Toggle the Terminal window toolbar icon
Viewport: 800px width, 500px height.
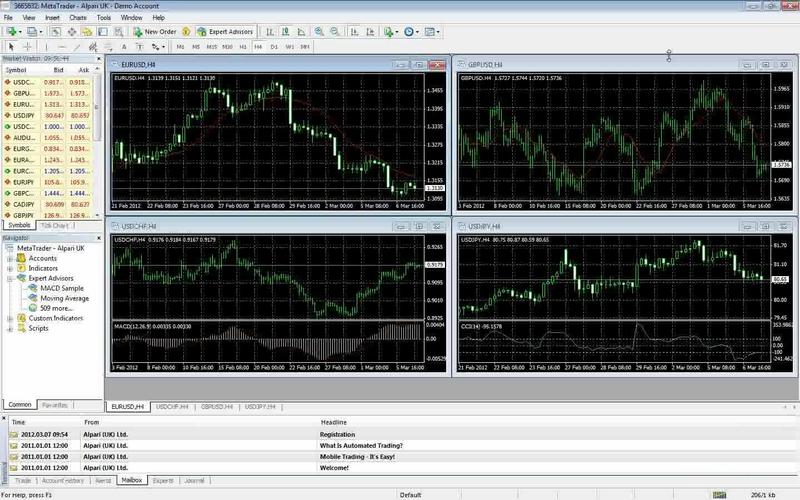[103, 32]
